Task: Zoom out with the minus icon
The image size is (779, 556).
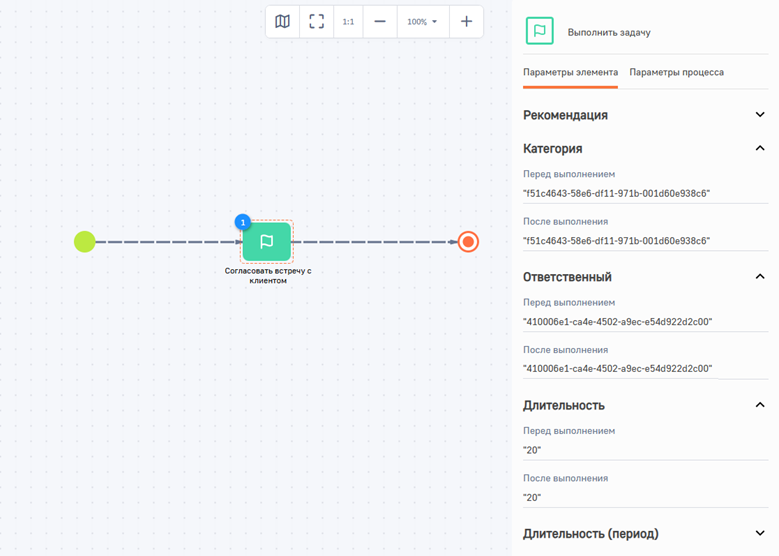Action: click(380, 21)
